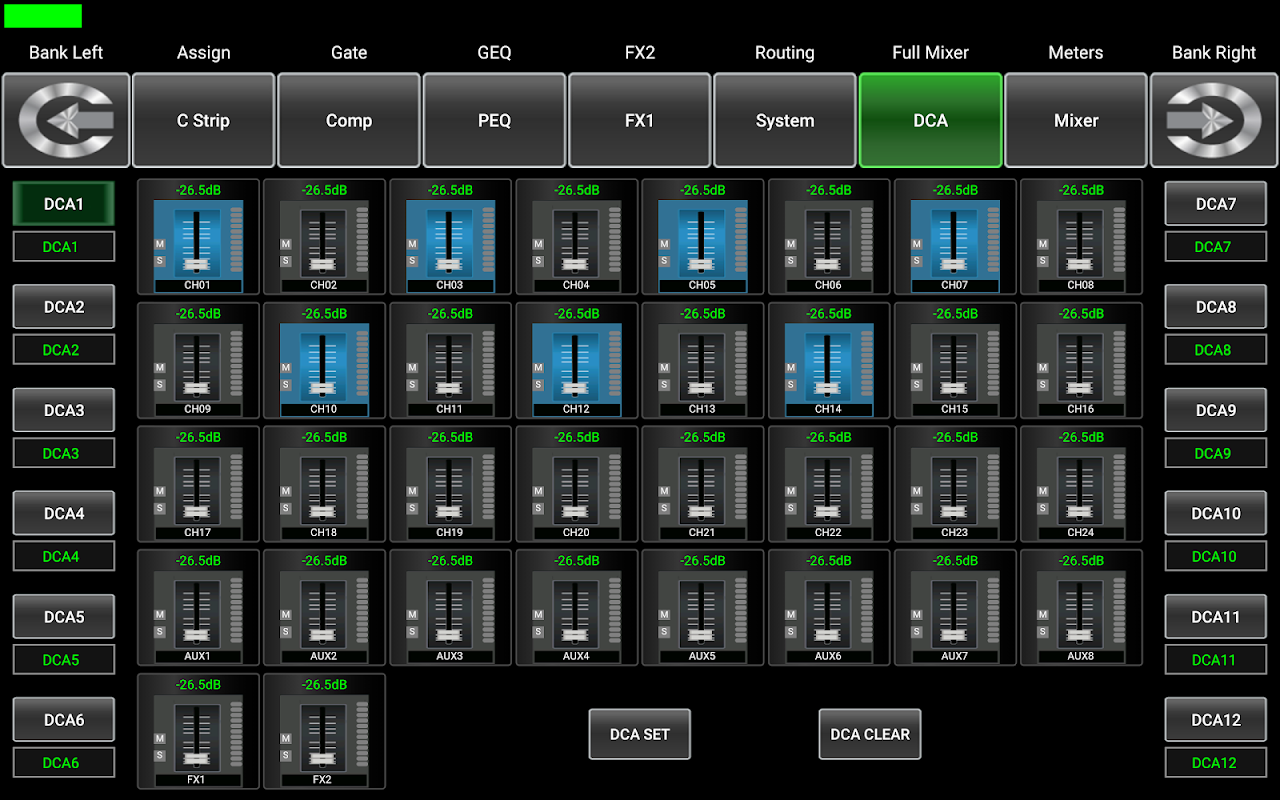Solo channel CH20 using S
Screen dimensions: 1280x800
point(538,509)
